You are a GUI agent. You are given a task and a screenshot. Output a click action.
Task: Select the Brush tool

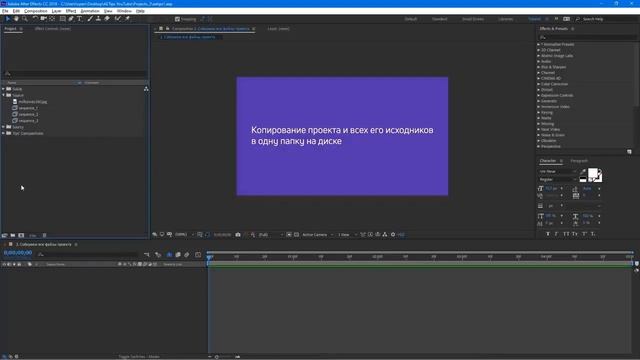(90, 19)
